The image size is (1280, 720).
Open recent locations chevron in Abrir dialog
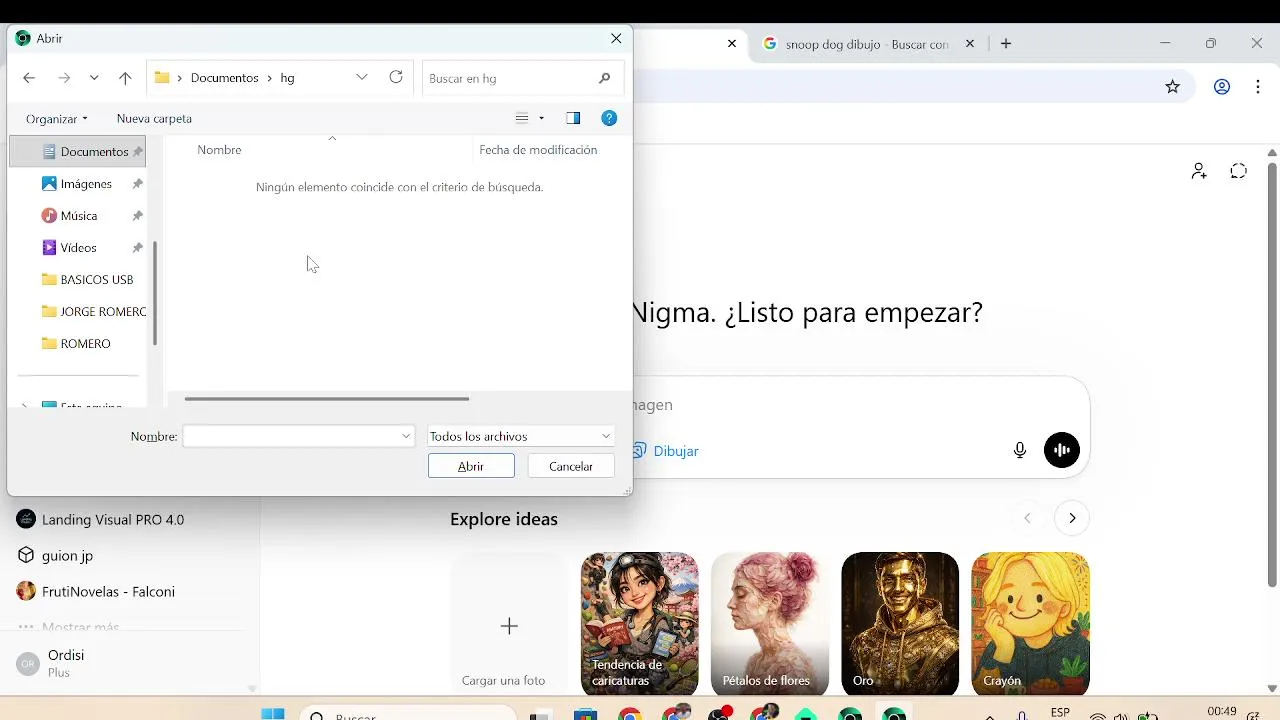point(94,78)
